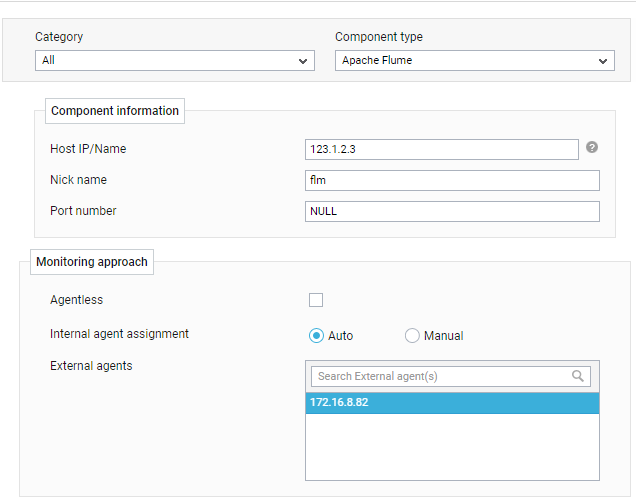The width and height of the screenshot is (636, 497).
Task: Click the help icon beside Host IP/Name
Action: [x=592, y=147]
